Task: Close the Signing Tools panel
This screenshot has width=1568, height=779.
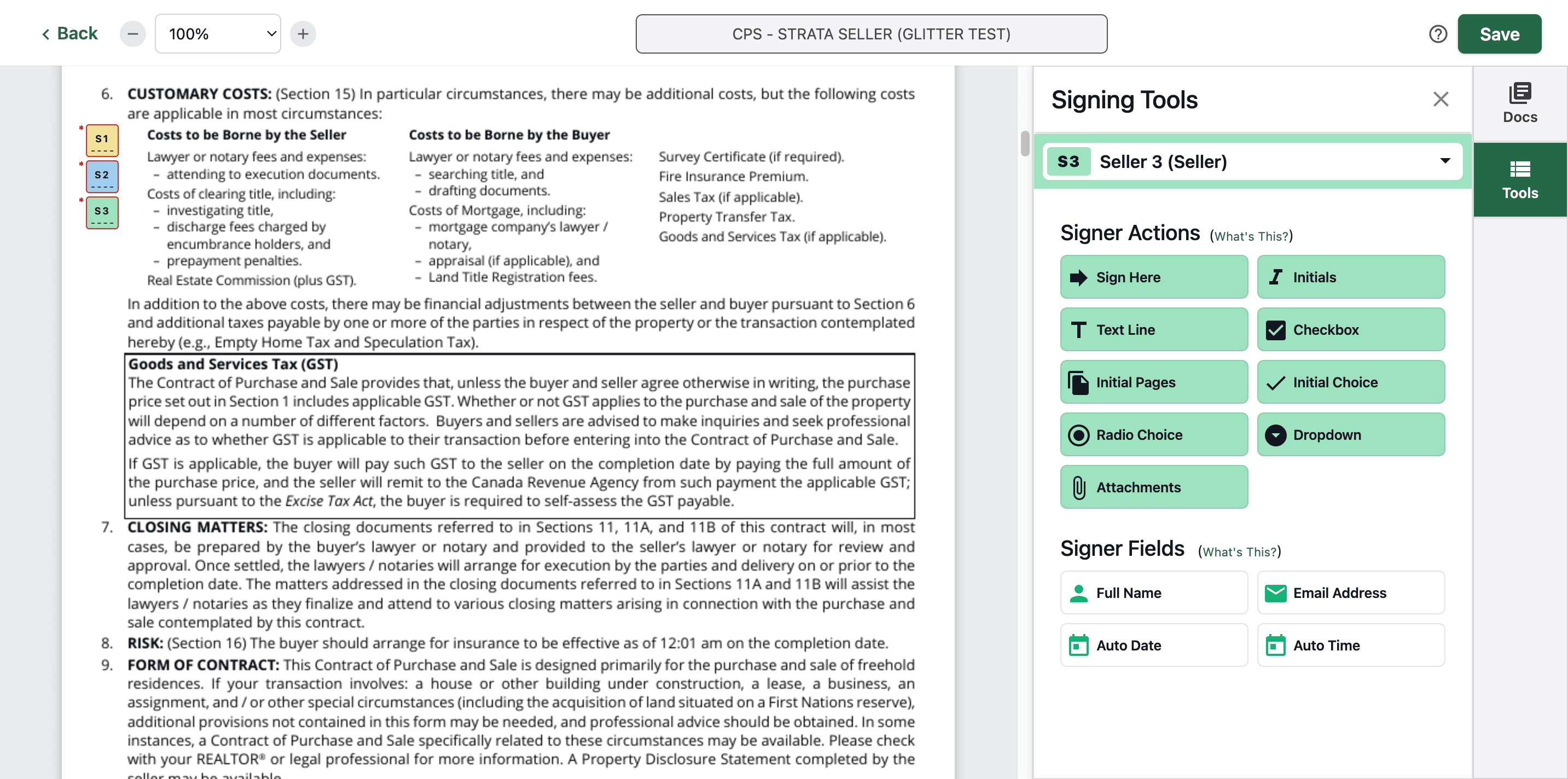Action: click(x=1440, y=99)
